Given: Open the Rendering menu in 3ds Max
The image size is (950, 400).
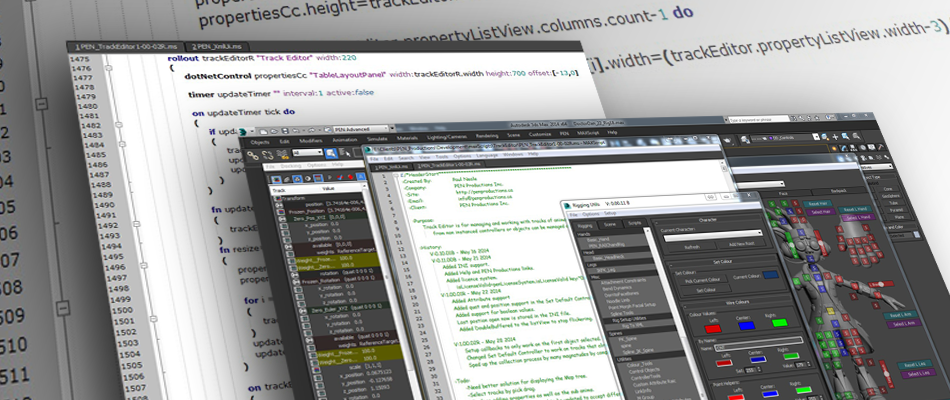Looking at the screenshot, I should [x=487, y=136].
